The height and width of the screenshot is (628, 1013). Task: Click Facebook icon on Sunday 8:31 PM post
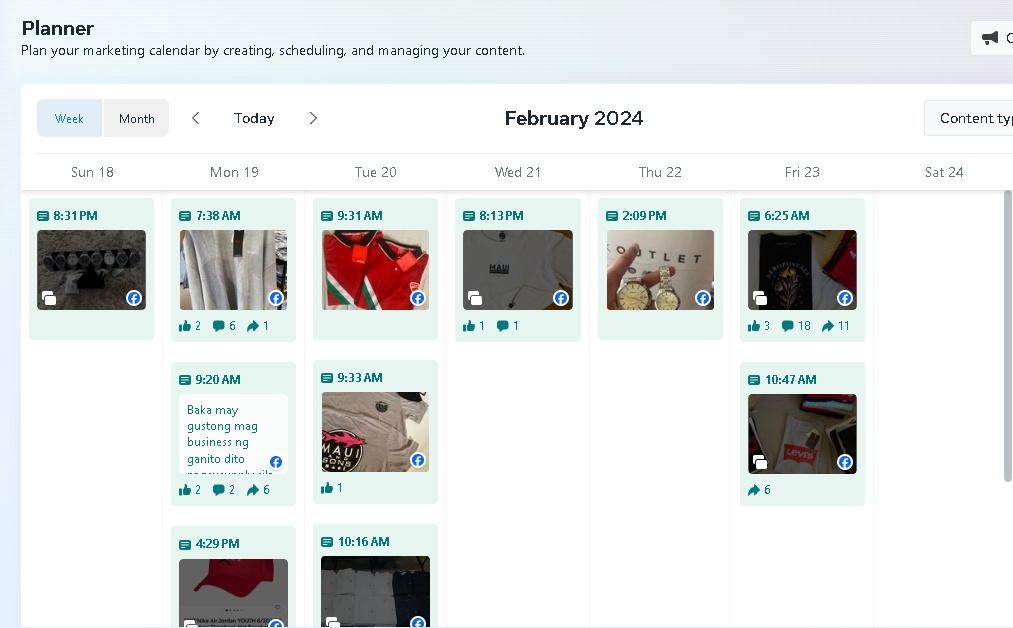(134, 298)
